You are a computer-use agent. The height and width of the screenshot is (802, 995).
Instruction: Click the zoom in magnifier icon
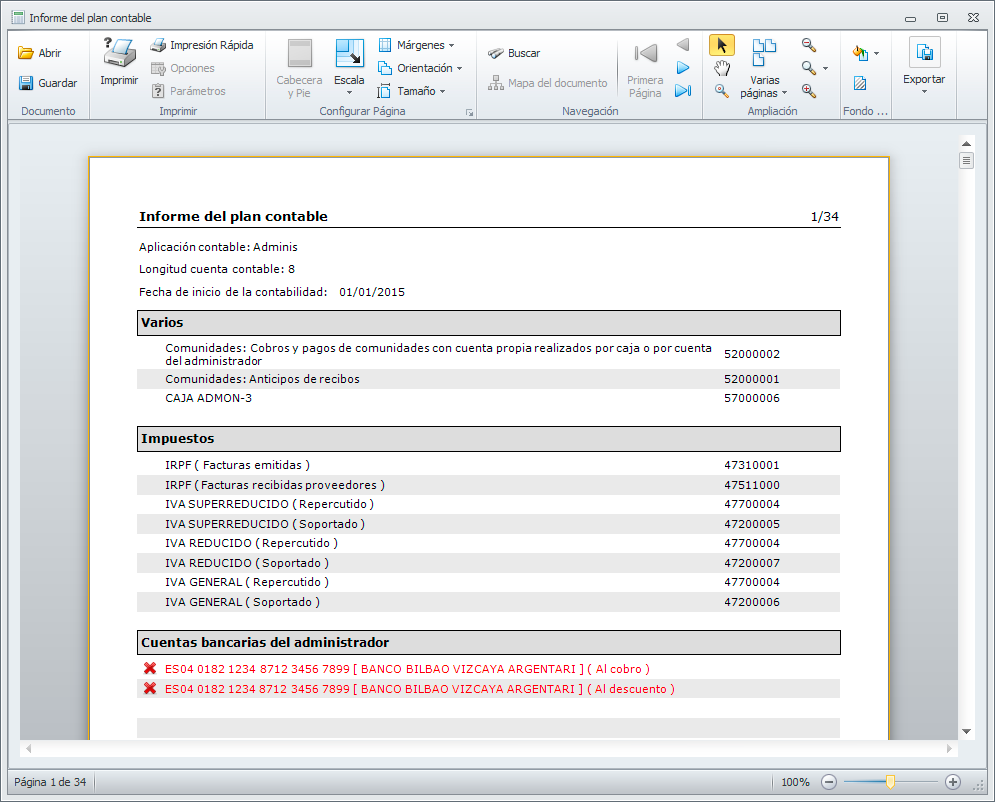coord(809,91)
